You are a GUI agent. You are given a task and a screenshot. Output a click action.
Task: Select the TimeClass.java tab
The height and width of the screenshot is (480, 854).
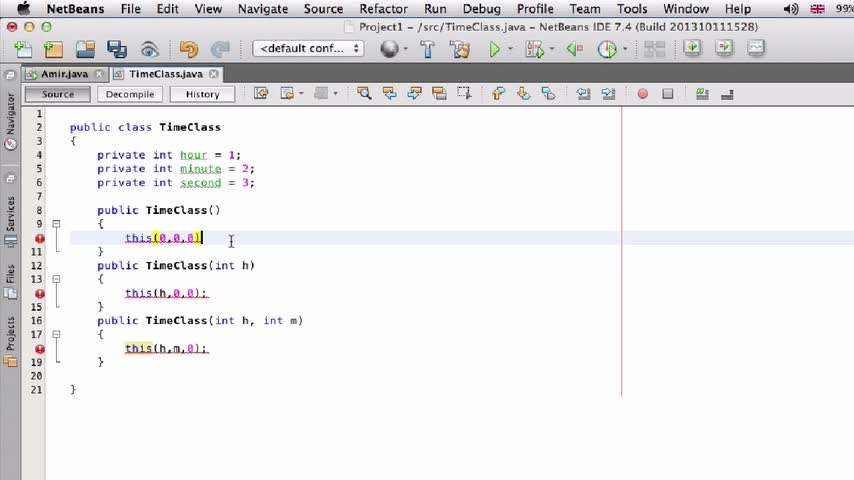tap(166, 74)
